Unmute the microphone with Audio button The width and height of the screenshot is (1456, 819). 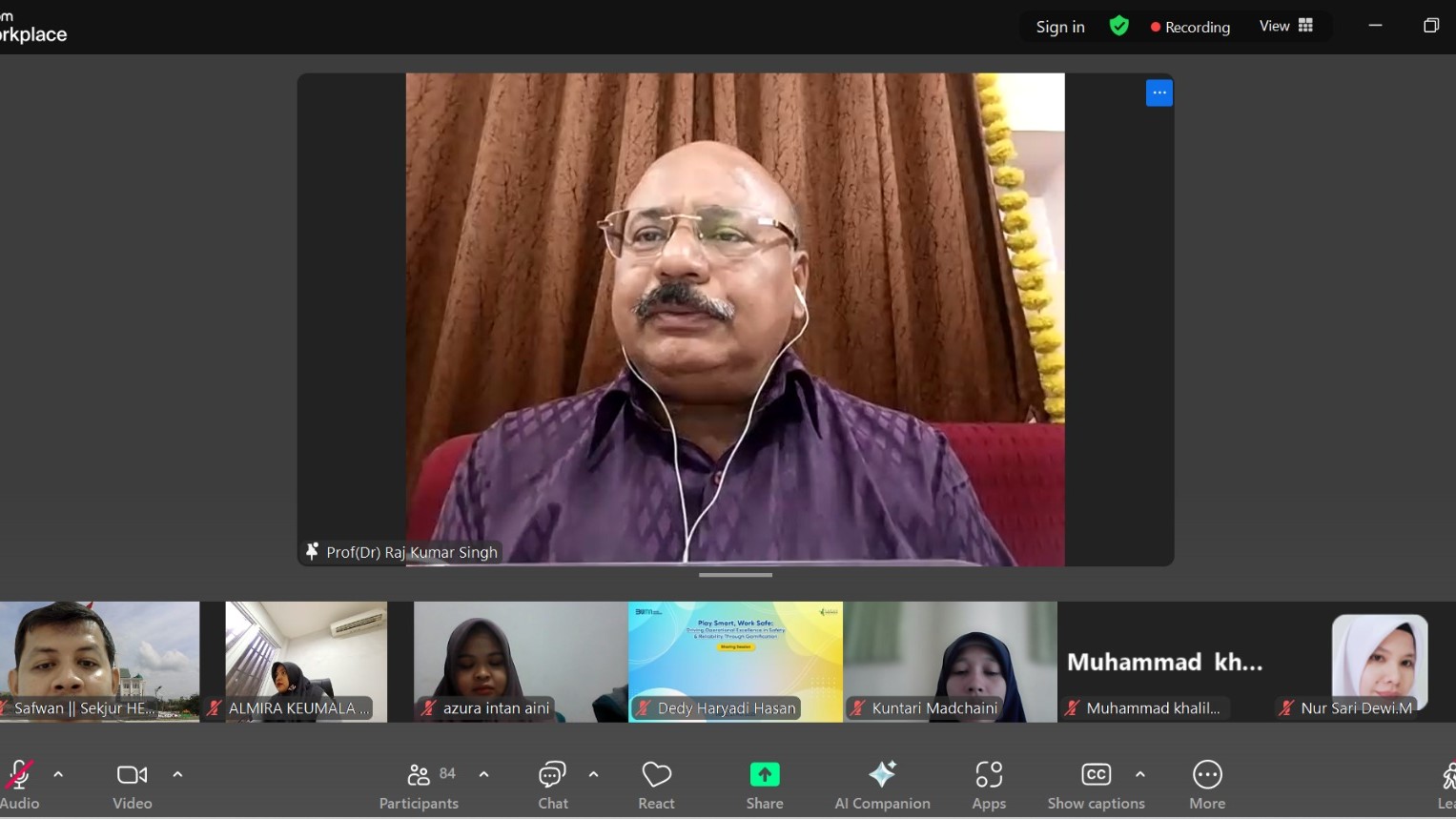coord(19,786)
